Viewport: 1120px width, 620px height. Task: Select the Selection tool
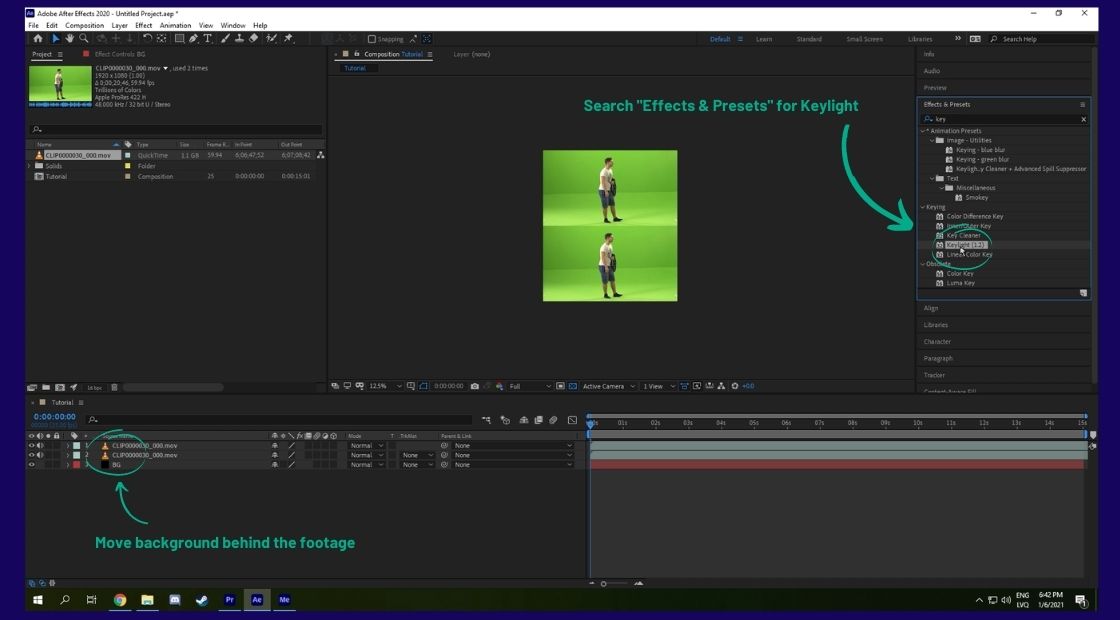[x=56, y=38]
